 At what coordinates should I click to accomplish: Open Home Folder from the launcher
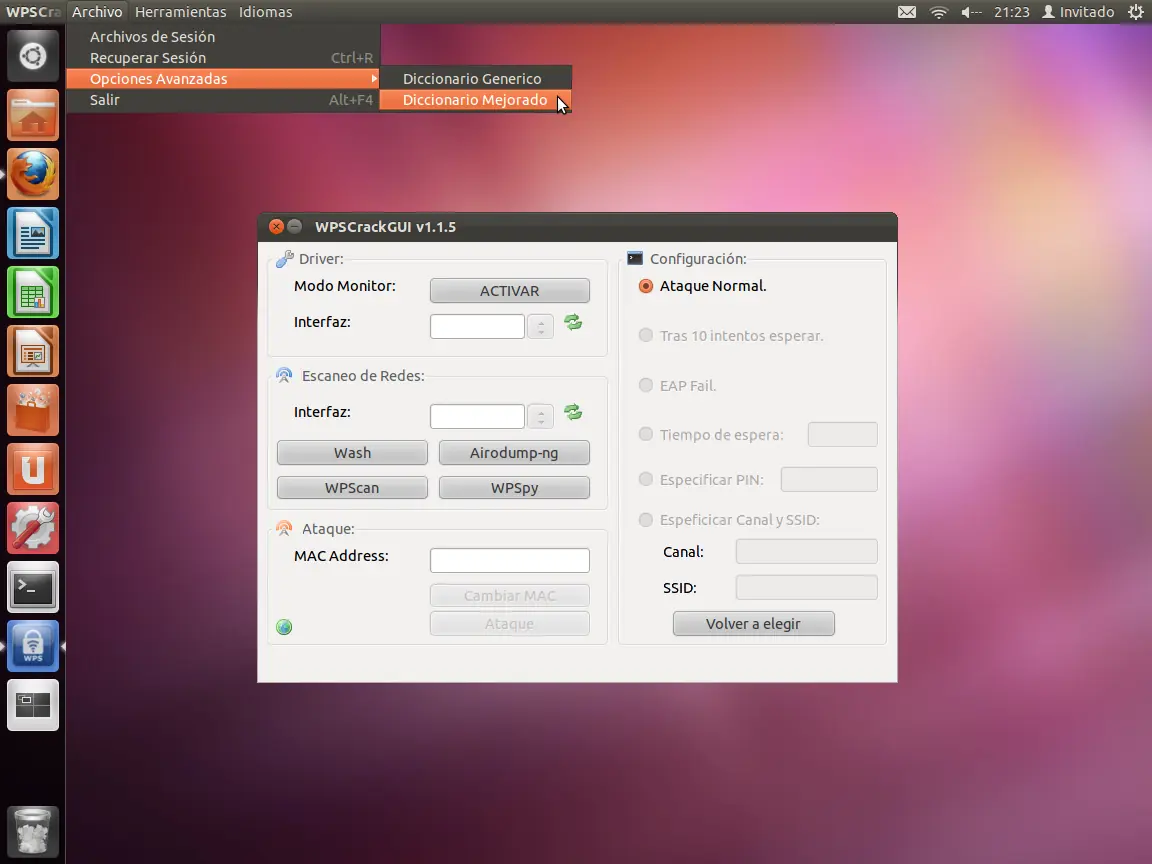point(33,115)
